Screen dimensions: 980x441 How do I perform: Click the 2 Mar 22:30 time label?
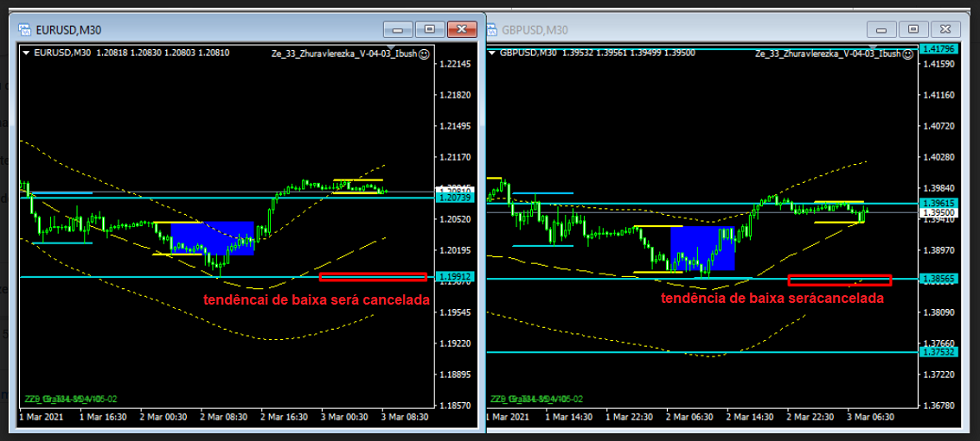(x=812, y=417)
